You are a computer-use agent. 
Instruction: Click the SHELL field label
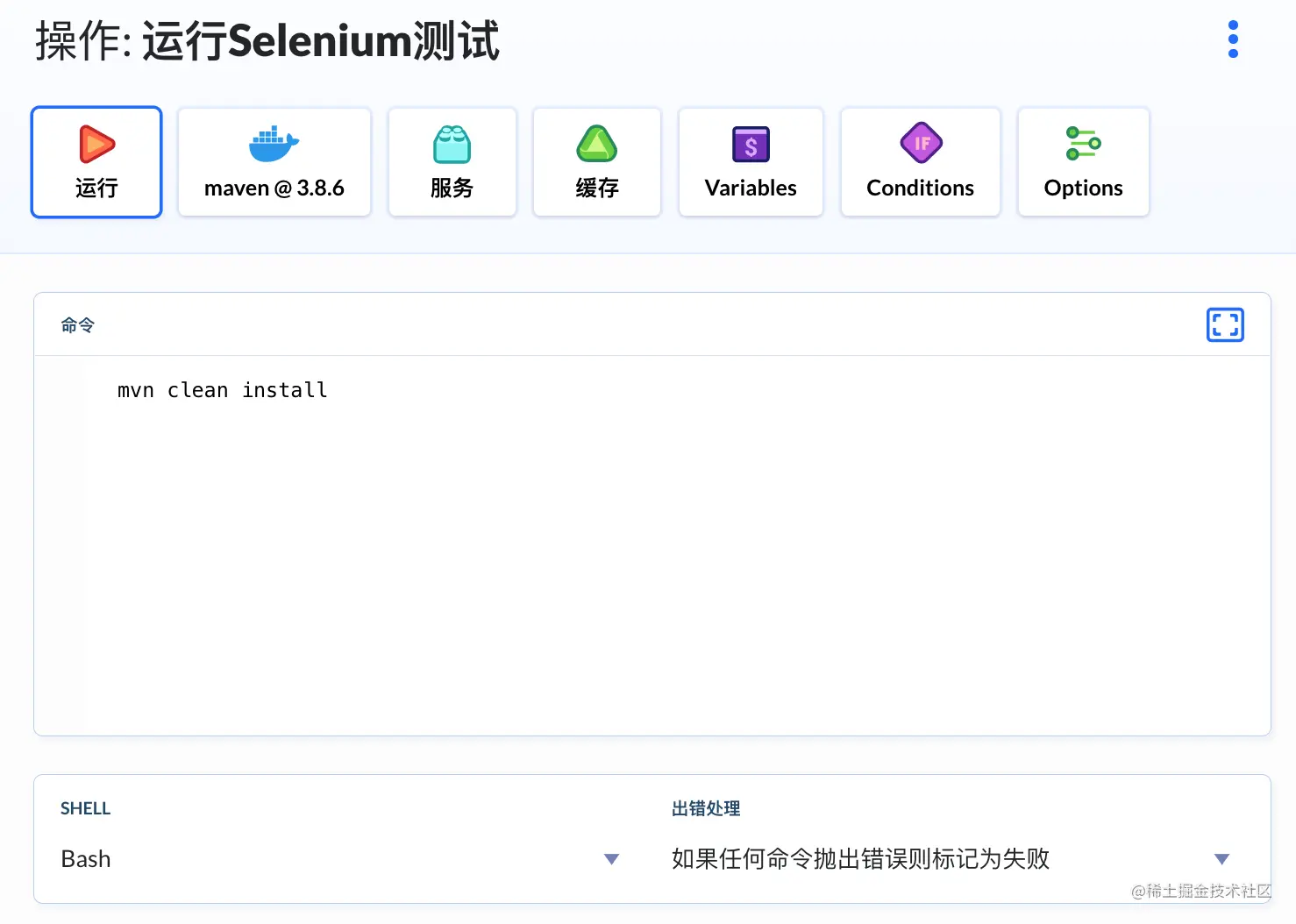(x=86, y=808)
